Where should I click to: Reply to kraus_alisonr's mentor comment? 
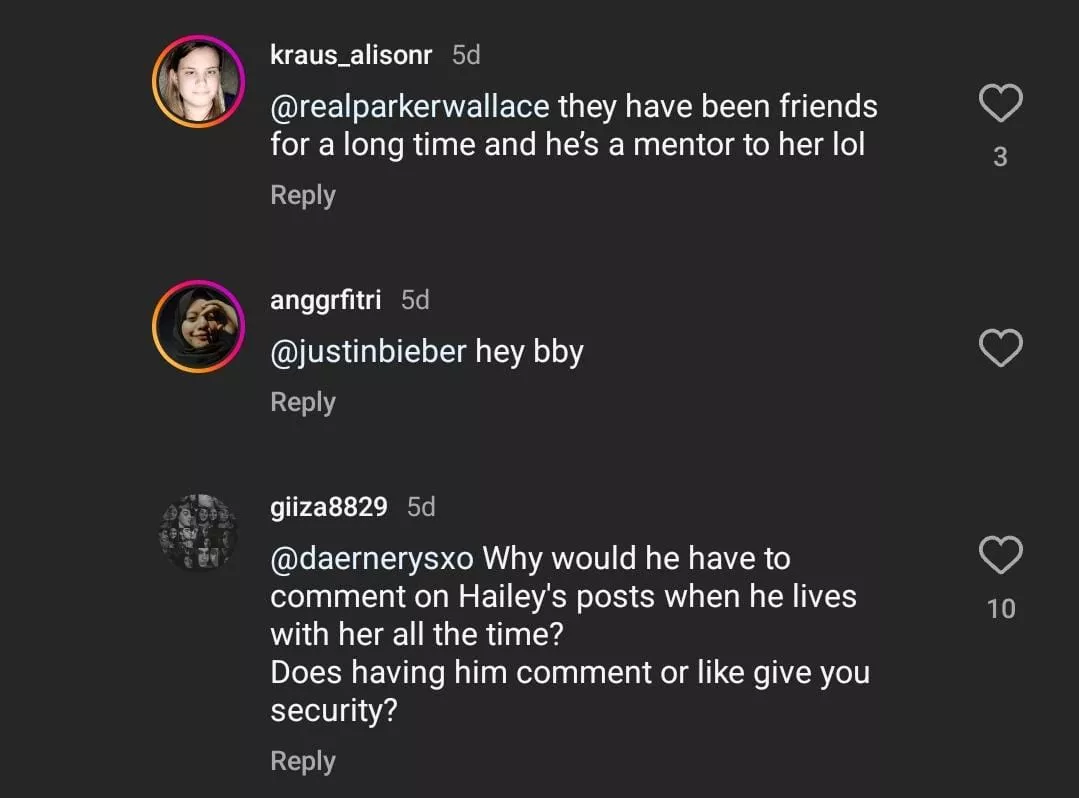(302, 195)
